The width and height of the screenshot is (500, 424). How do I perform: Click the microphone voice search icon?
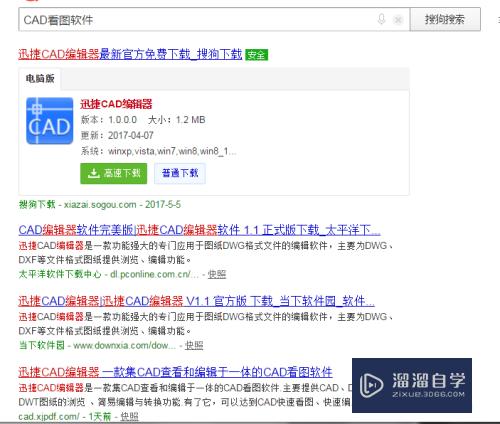pos(381,19)
